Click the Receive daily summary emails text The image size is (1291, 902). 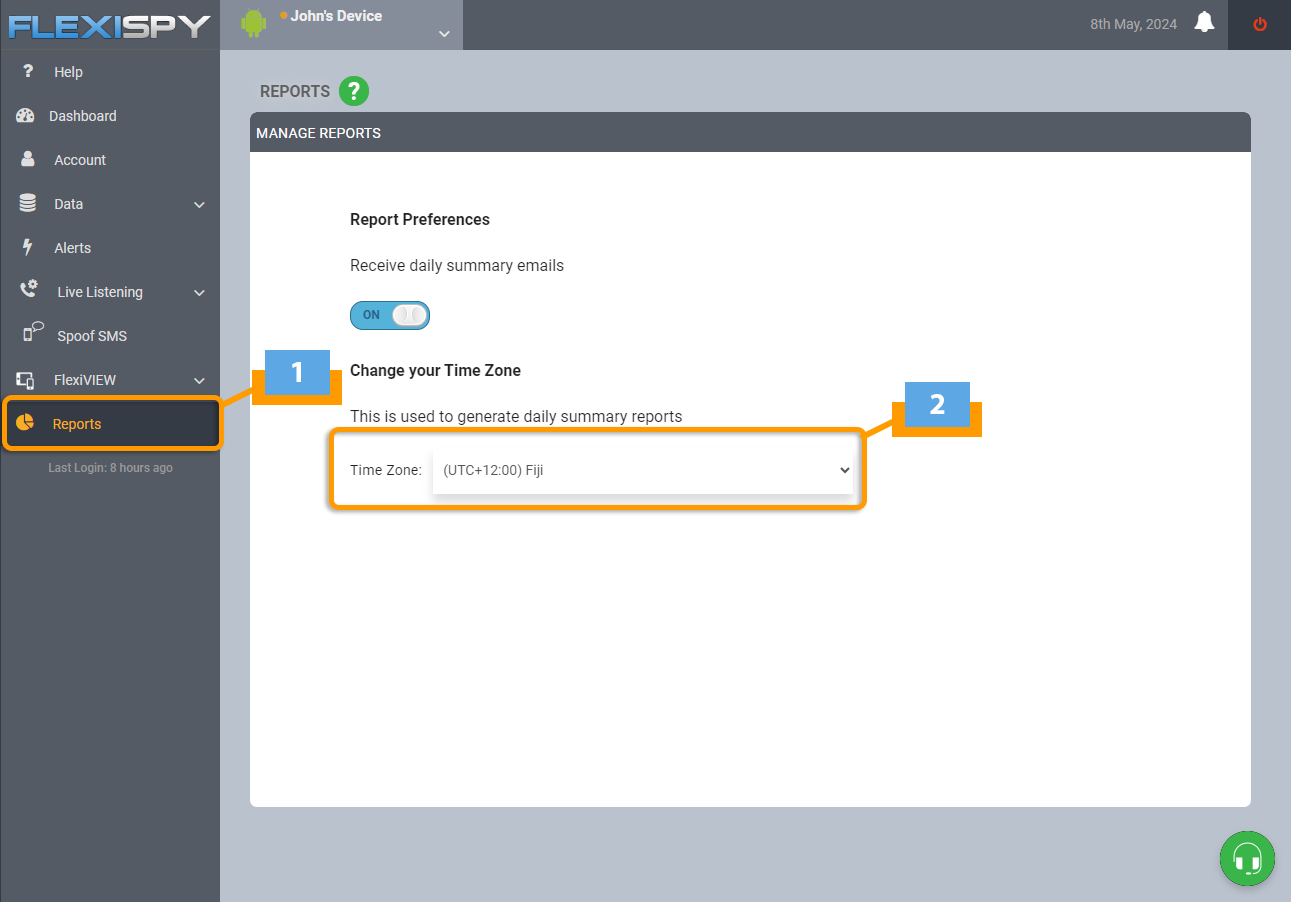[x=457, y=266]
